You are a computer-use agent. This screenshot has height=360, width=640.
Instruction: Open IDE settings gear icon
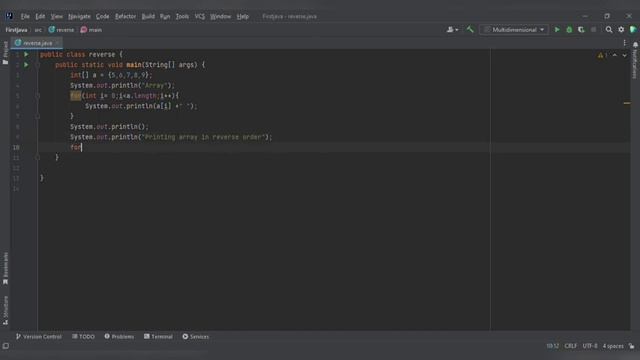621,30
